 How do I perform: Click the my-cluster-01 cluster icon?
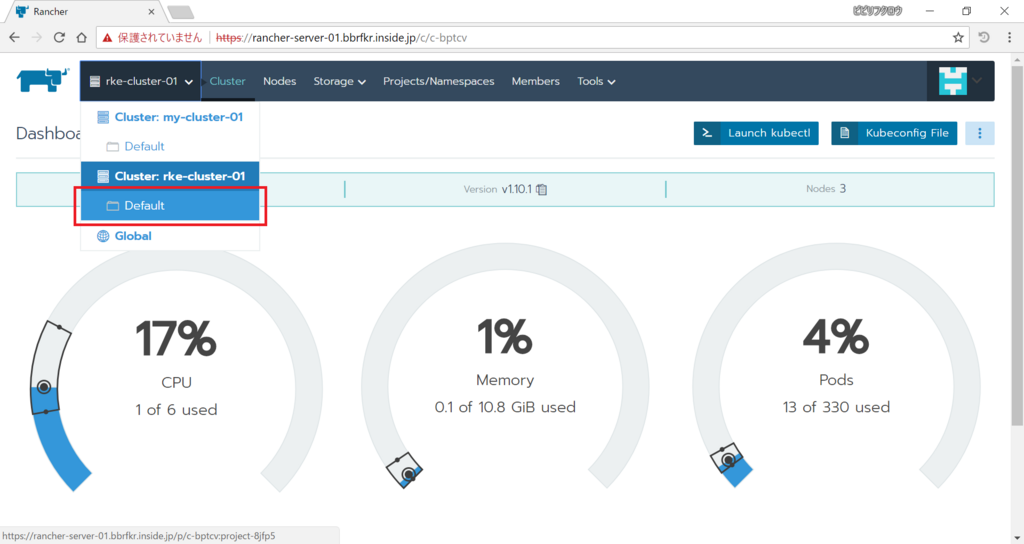point(103,117)
